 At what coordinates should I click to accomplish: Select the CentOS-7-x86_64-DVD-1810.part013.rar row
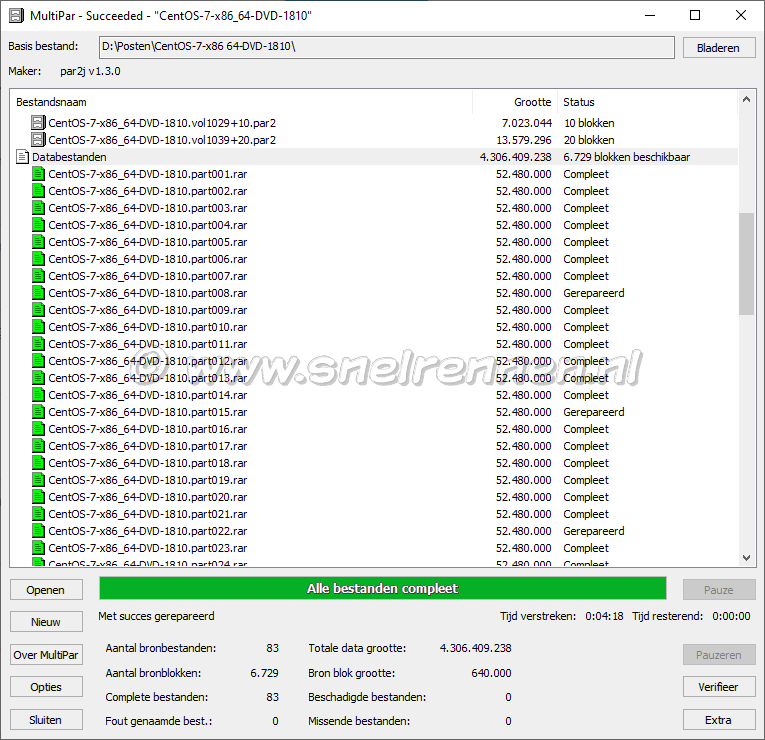(375, 378)
